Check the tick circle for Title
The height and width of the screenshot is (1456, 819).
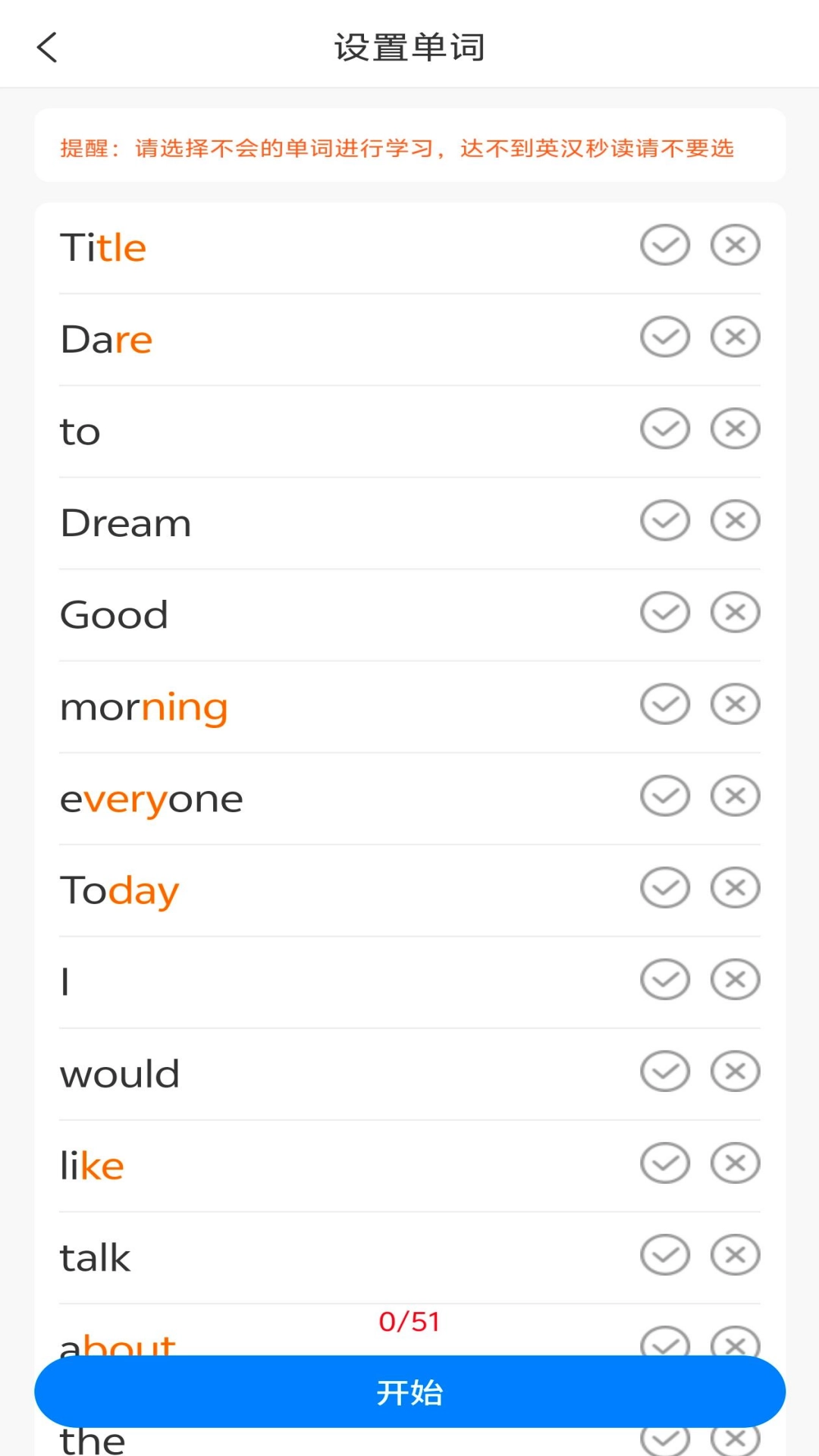(665, 245)
